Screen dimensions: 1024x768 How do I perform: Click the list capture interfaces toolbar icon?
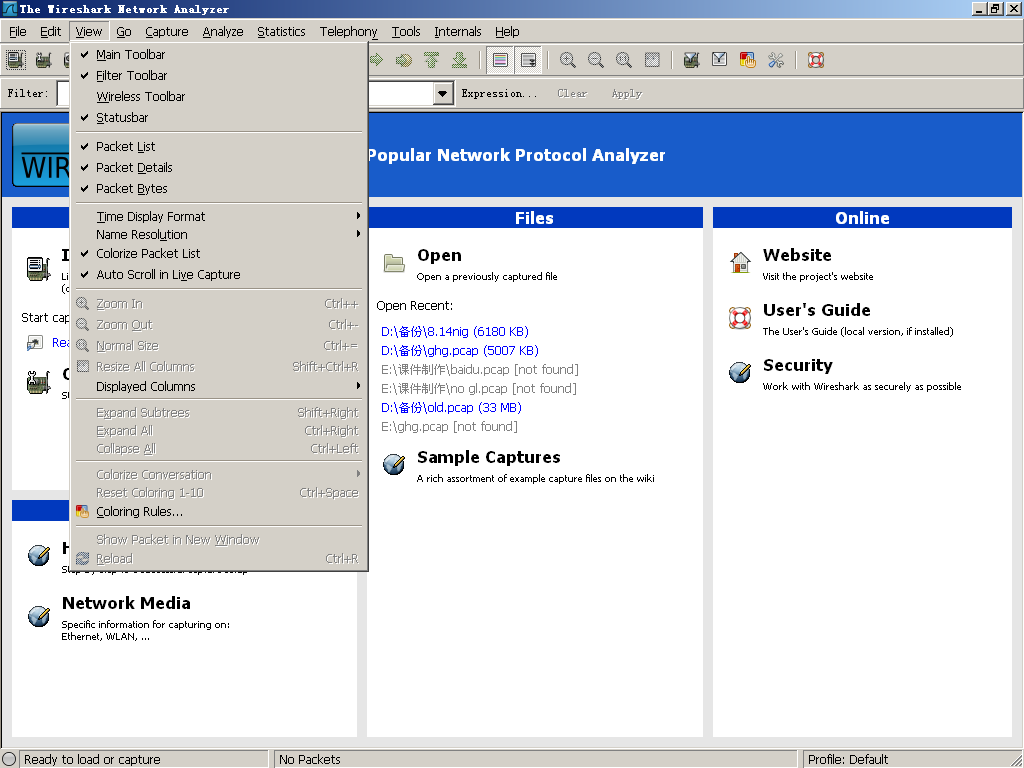[x=16, y=60]
